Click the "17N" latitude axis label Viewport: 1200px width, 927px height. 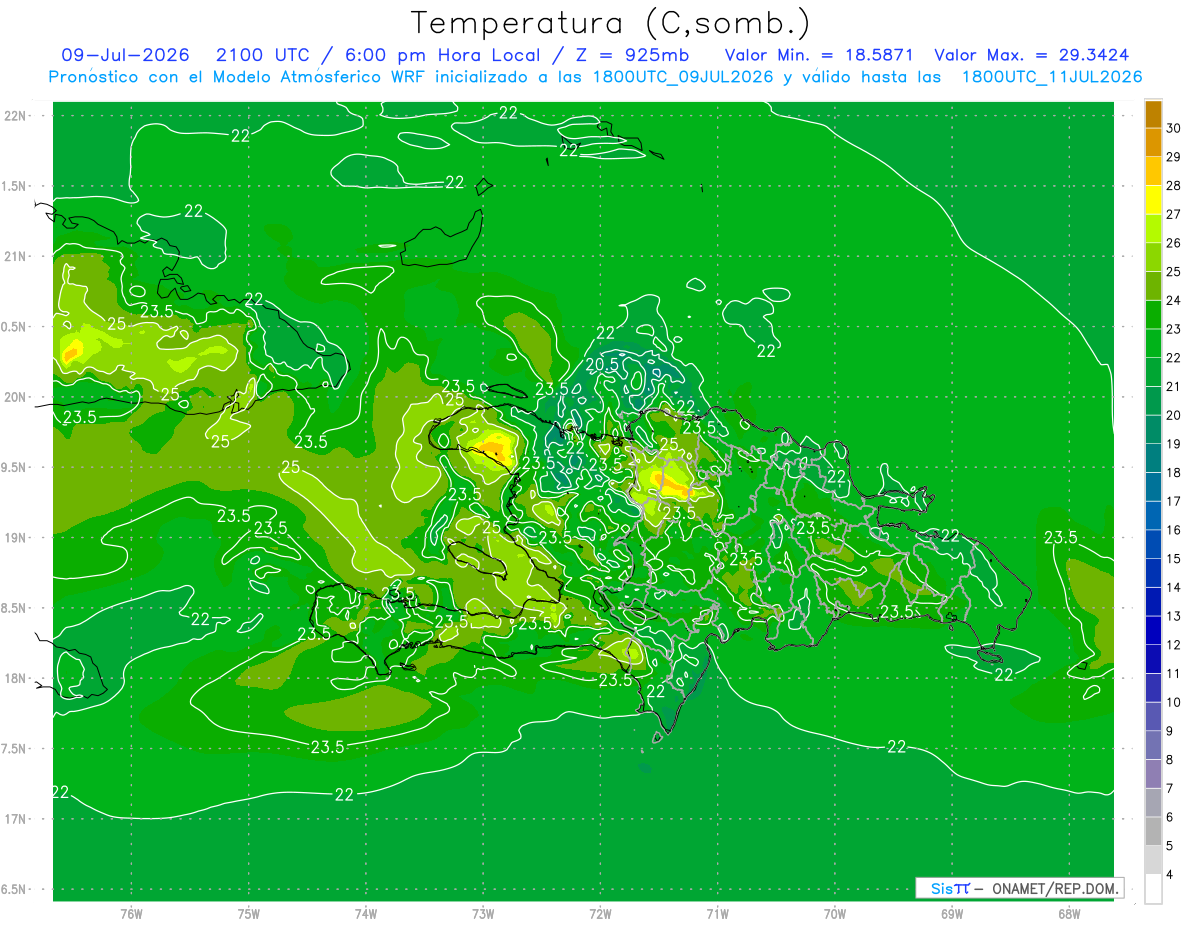click(17, 819)
